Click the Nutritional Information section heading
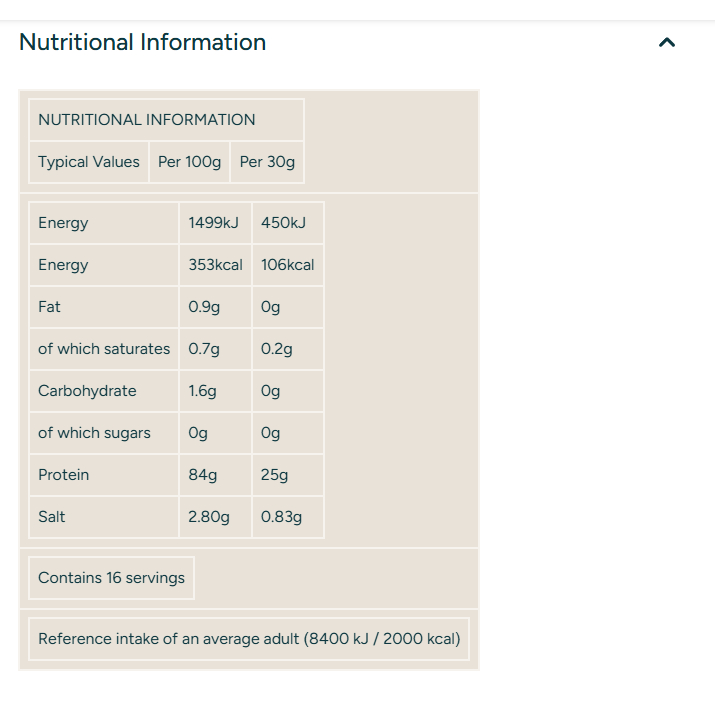Image resolution: width=715 pixels, height=715 pixels. pyautogui.click(x=142, y=42)
